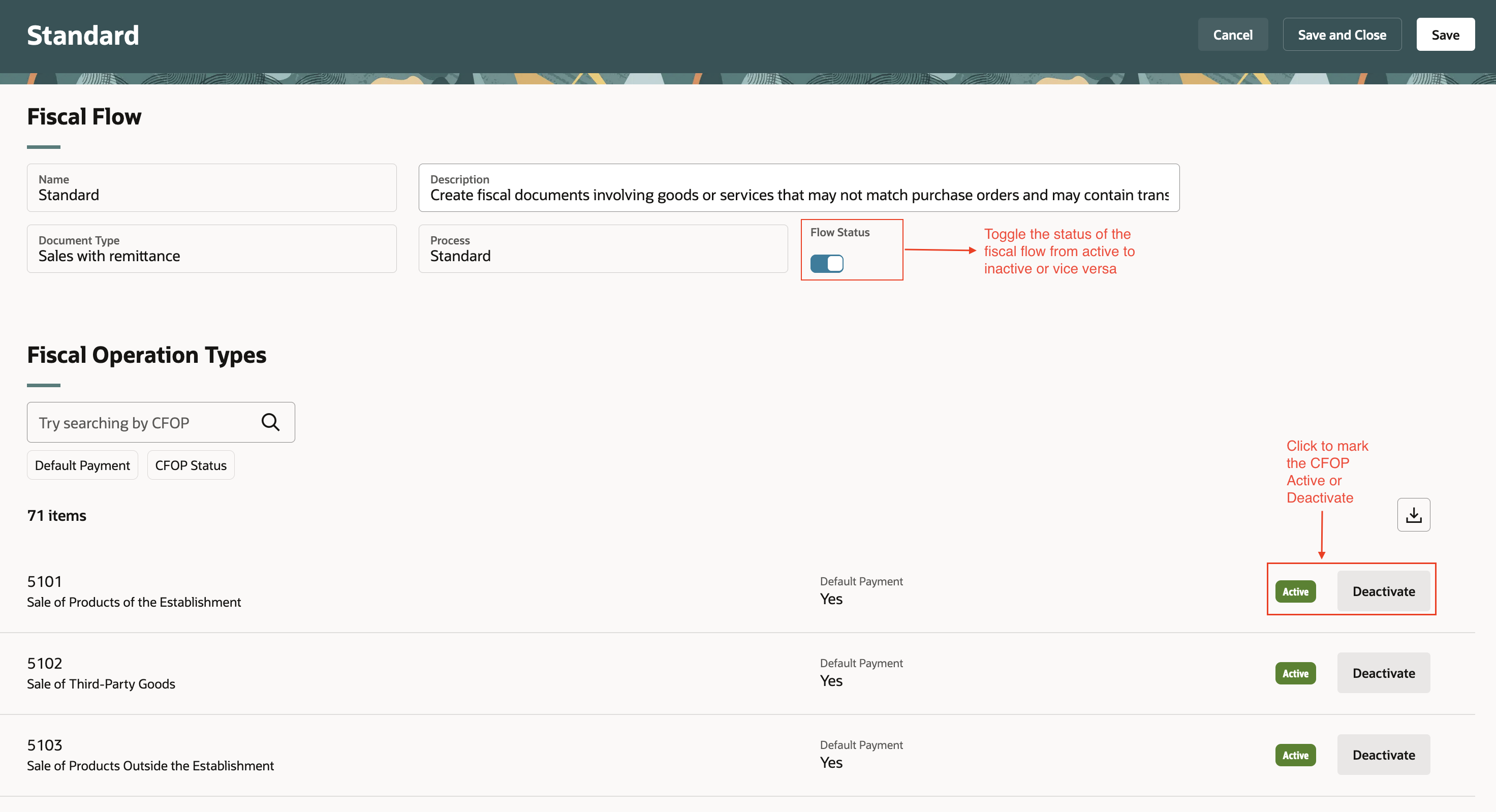Screen dimensions: 1496x812
Task: Deactivate CFOP 5102
Action: coord(1383,673)
